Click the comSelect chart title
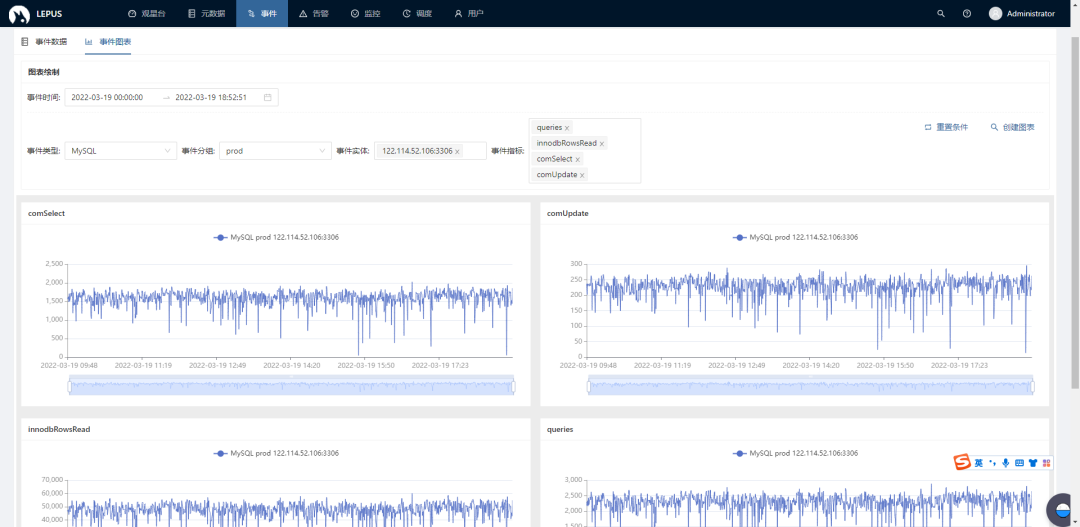 pyautogui.click(x=47, y=214)
